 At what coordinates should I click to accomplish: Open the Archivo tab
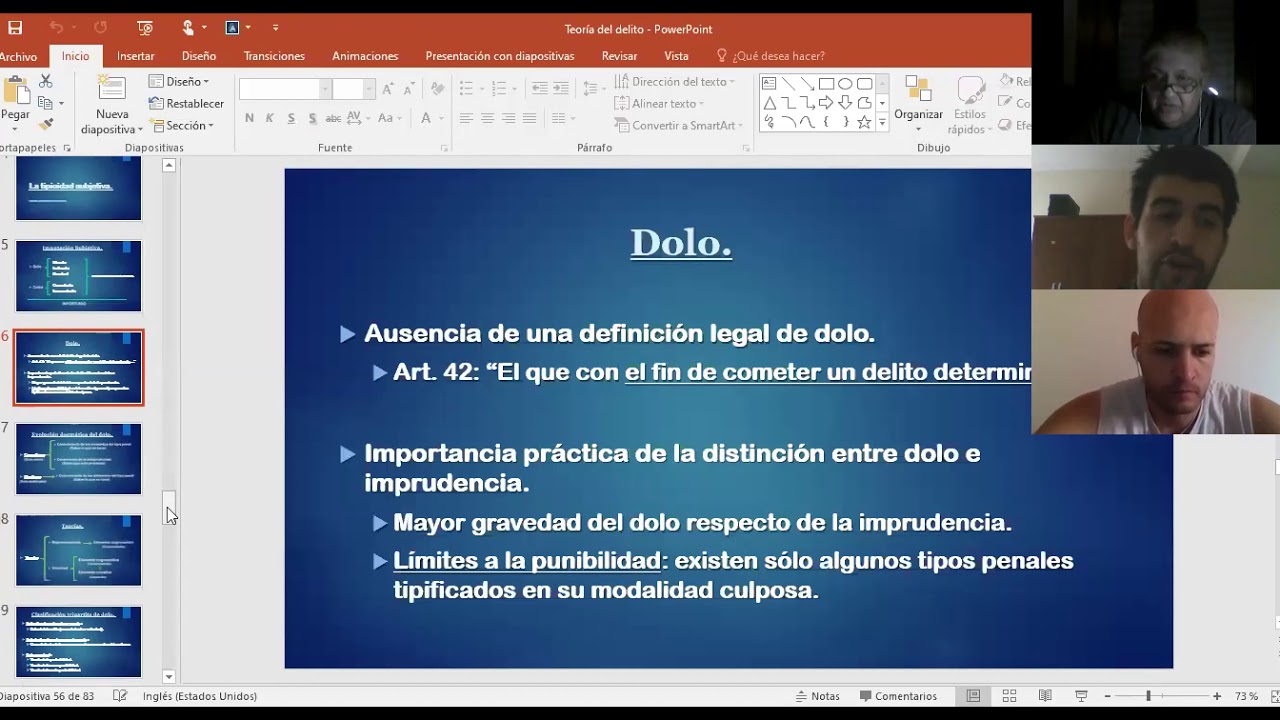tap(17, 56)
